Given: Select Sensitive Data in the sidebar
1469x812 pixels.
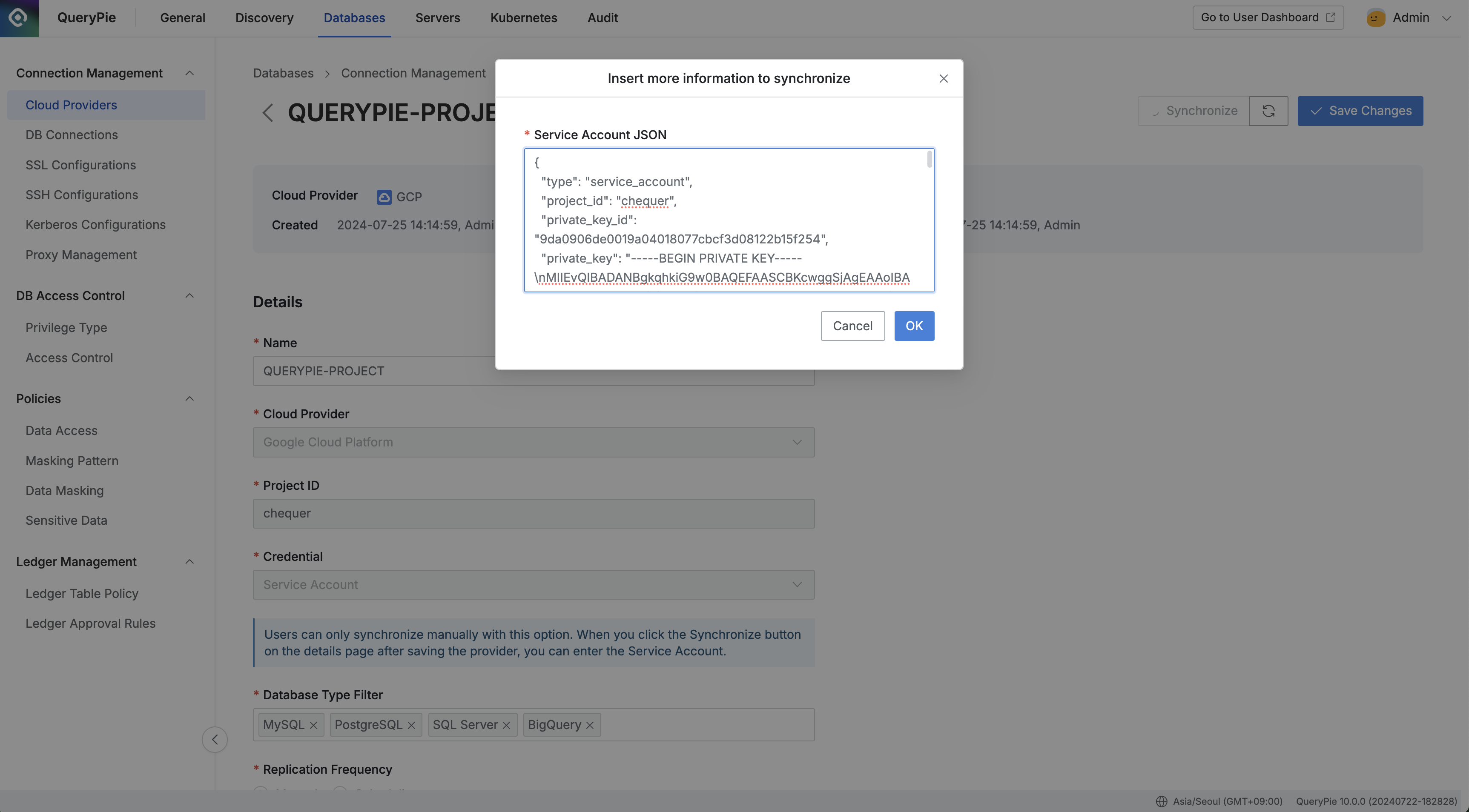Looking at the screenshot, I should tap(66, 520).
